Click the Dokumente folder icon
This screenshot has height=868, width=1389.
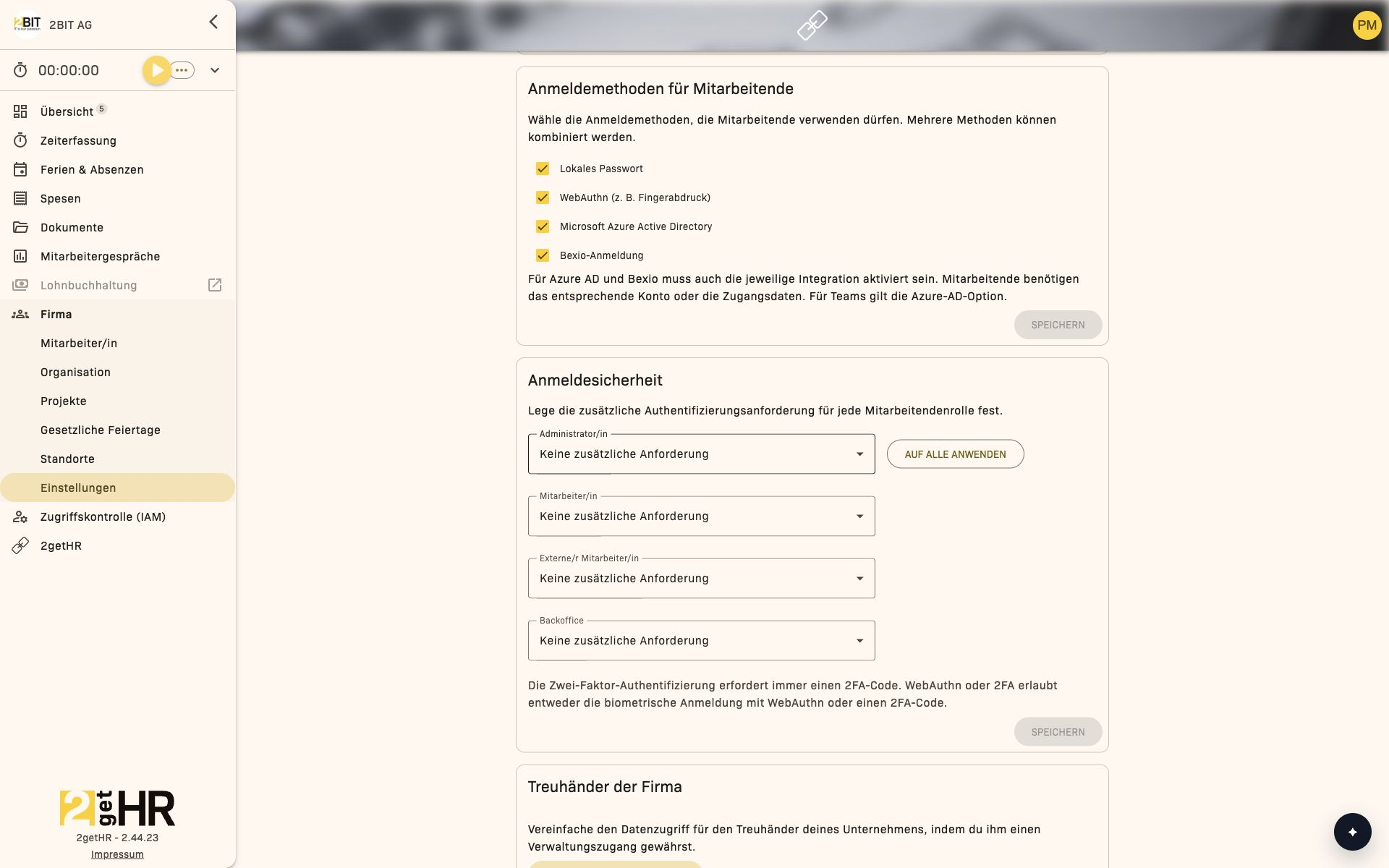point(20,227)
